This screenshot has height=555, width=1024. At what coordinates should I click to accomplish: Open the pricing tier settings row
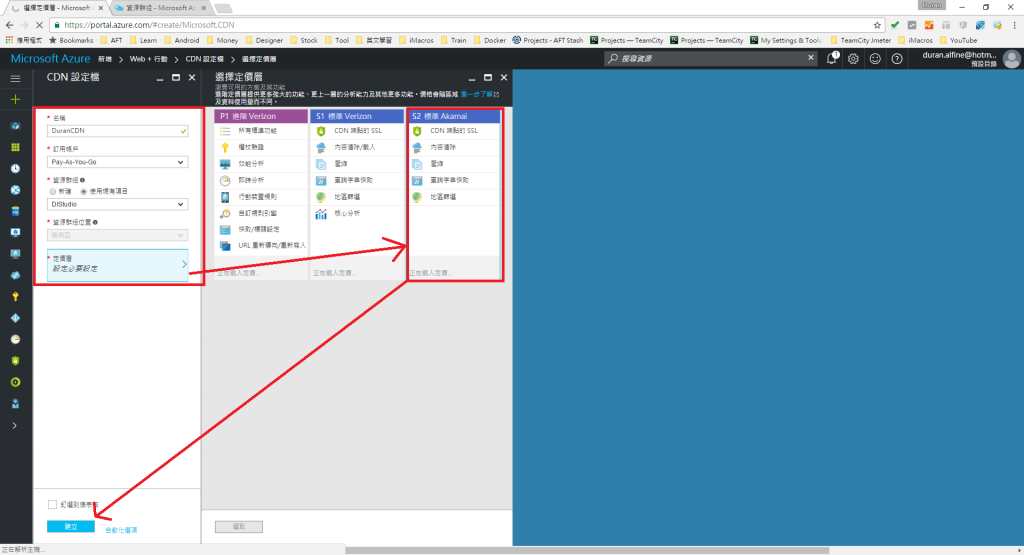coord(118,265)
